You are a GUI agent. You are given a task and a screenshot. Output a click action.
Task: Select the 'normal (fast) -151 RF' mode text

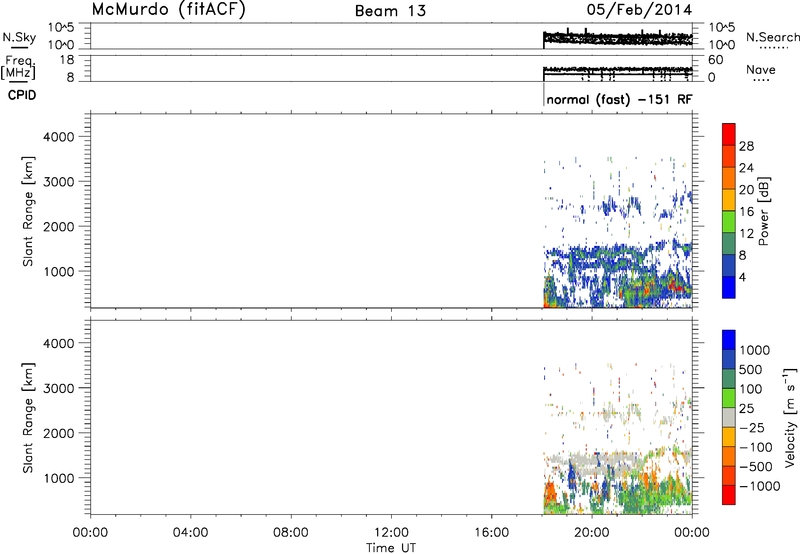click(x=619, y=99)
